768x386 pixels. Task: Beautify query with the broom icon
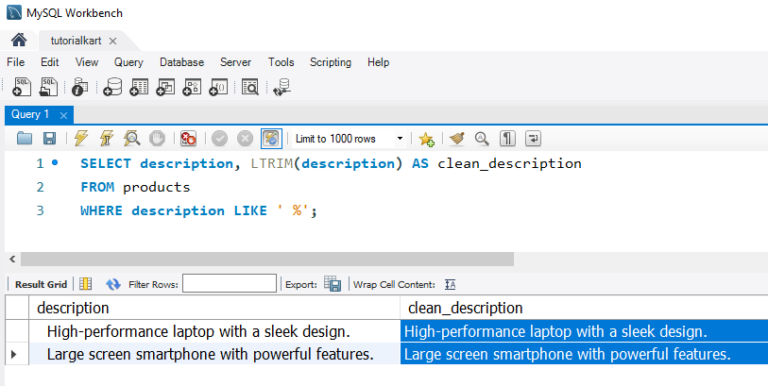tap(457, 139)
